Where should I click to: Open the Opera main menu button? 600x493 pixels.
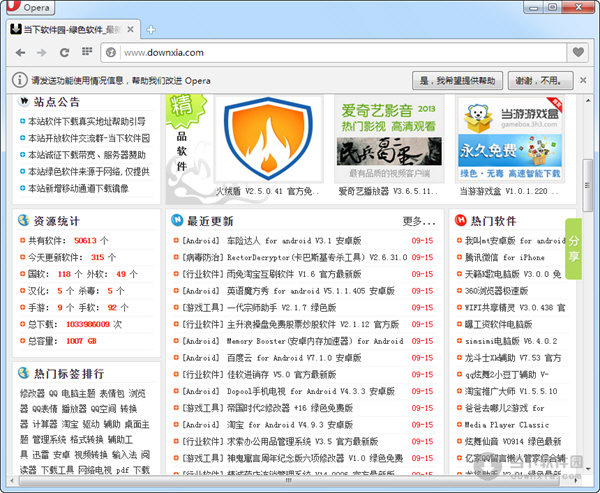[30, 8]
